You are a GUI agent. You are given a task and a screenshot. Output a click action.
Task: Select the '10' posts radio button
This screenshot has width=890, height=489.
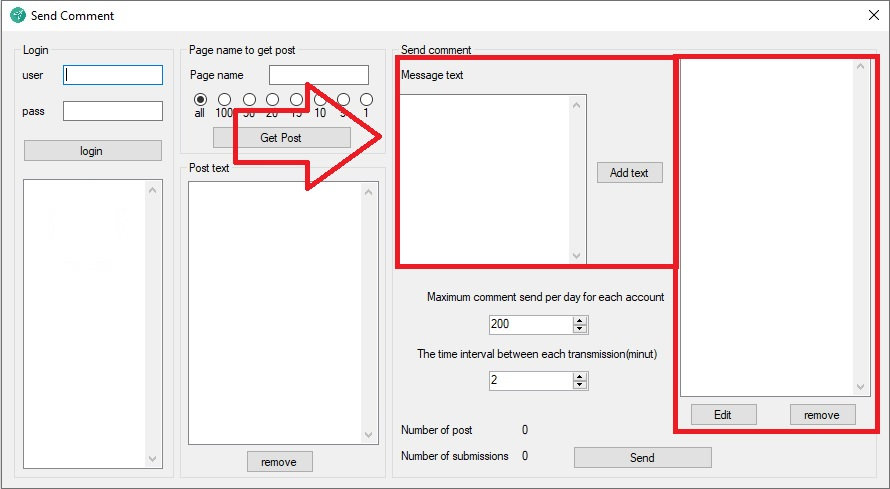point(320,99)
